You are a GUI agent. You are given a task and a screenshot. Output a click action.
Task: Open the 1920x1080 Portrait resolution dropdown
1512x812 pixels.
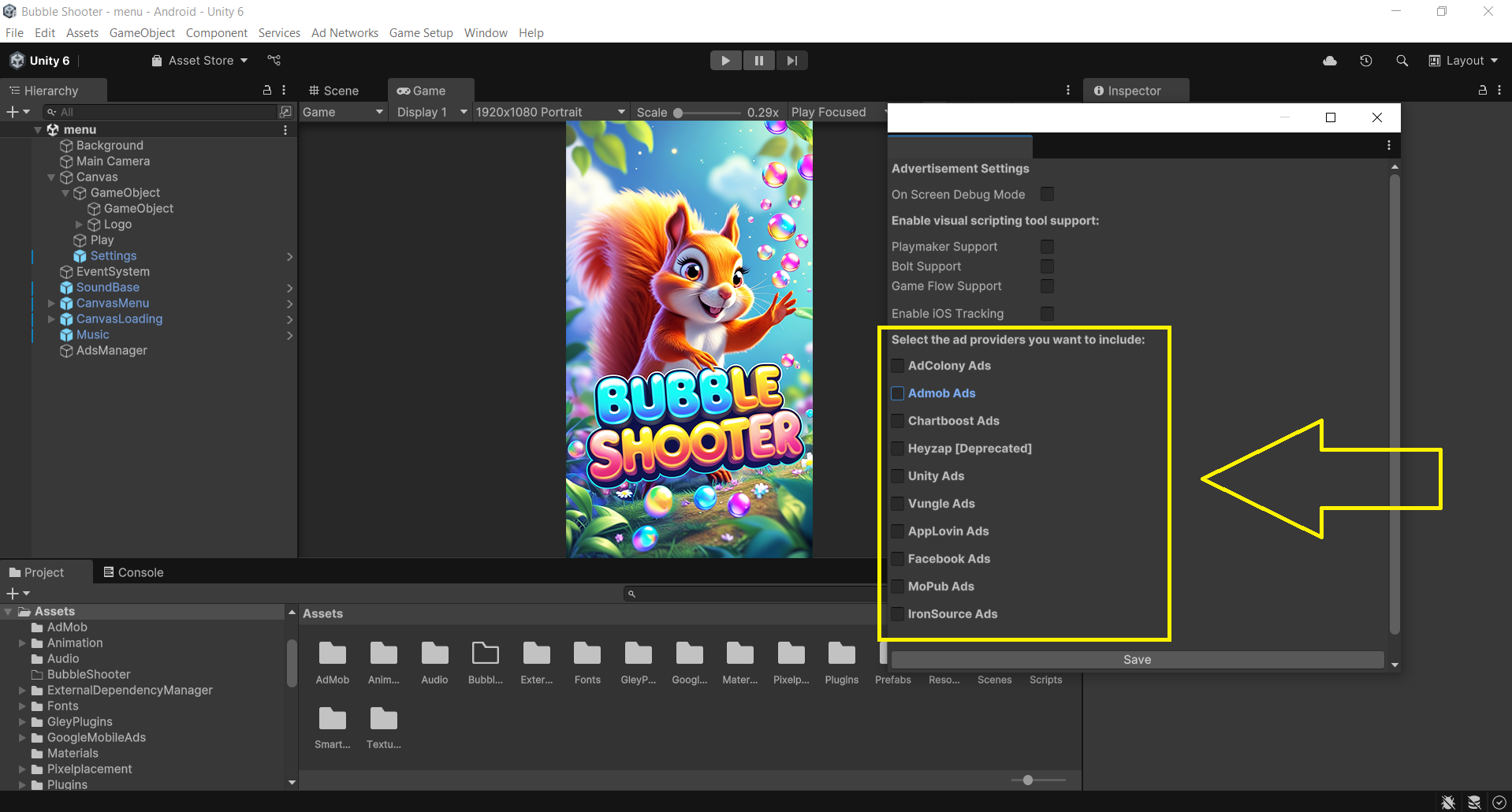click(x=549, y=112)
